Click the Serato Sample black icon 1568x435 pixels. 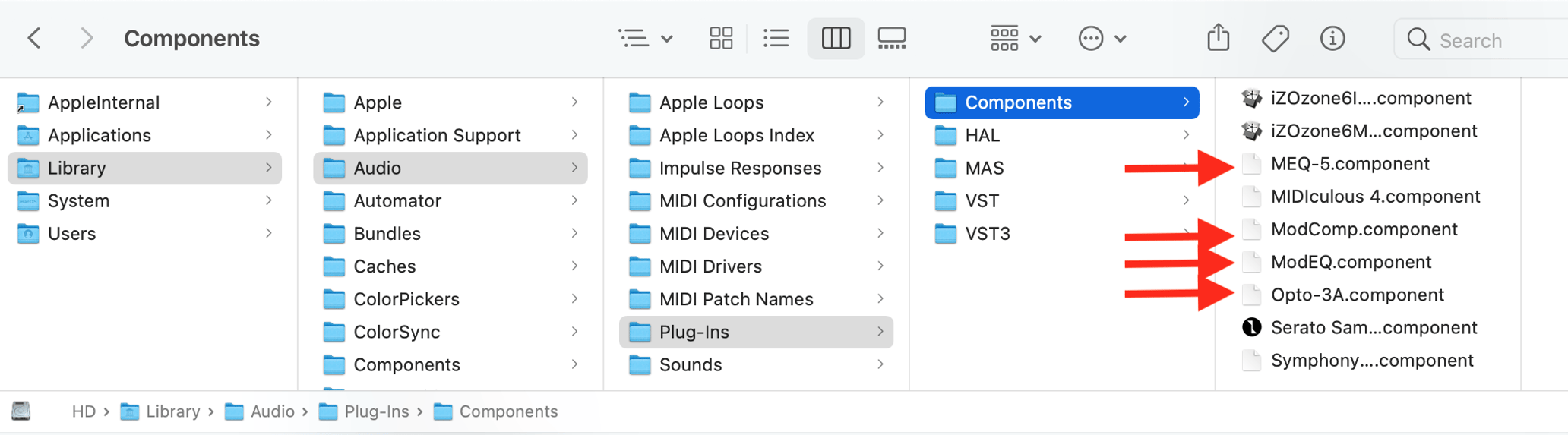coord(1251,327)
